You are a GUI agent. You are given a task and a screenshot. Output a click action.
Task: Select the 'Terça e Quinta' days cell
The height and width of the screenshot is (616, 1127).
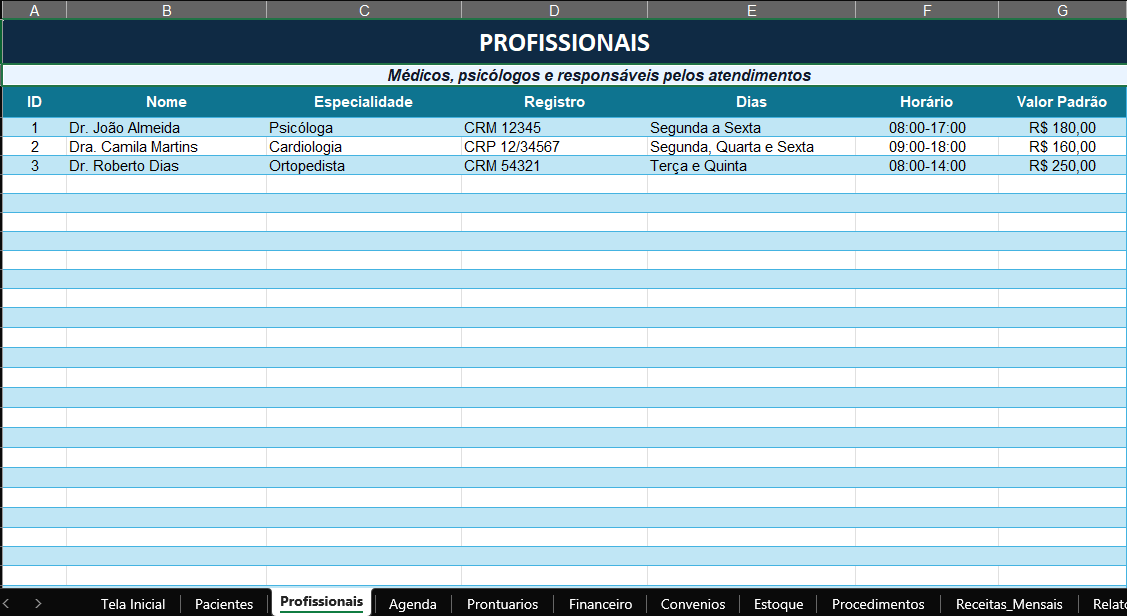pos(751,165)
